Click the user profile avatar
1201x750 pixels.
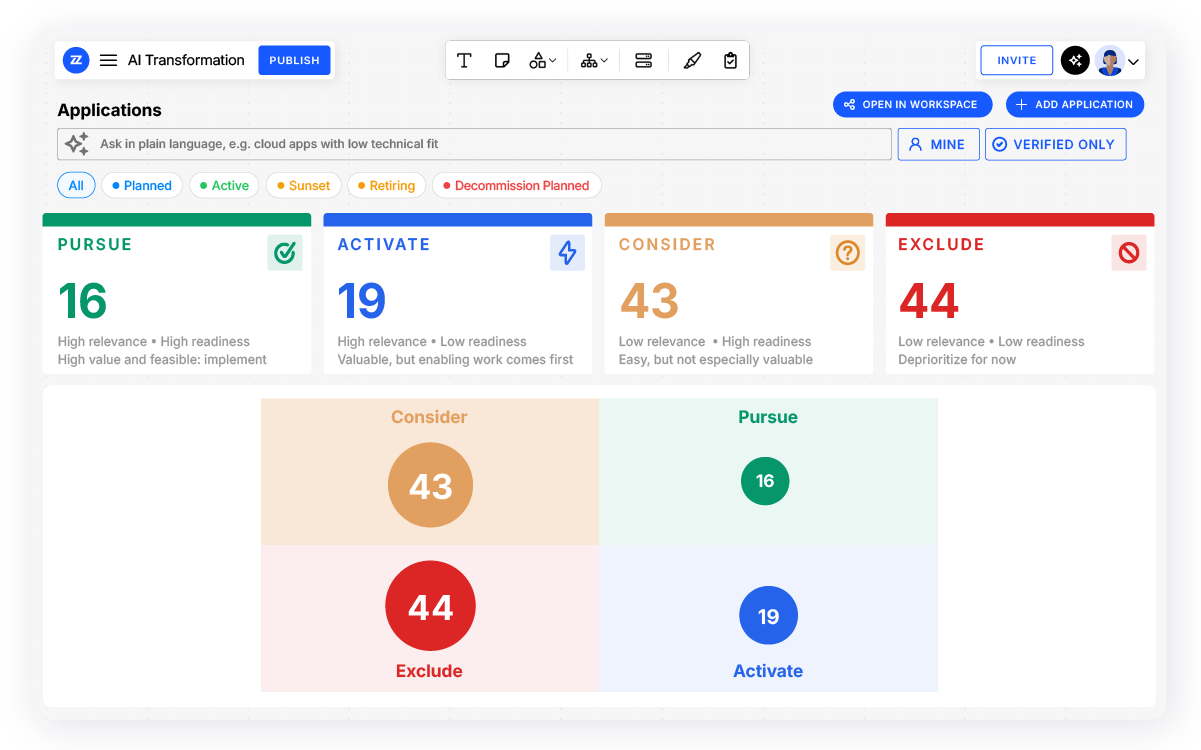[1109, 60]
